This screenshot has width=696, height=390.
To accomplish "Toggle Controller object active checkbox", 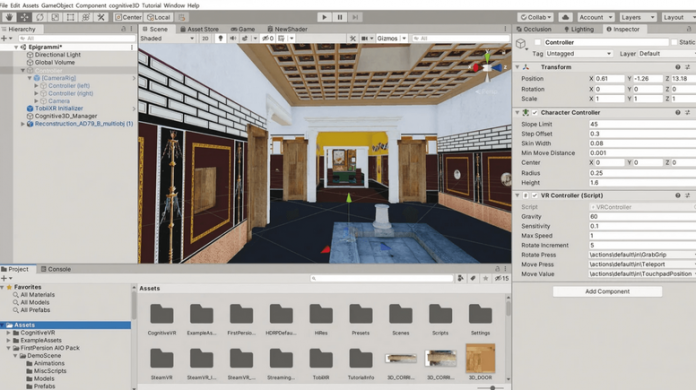I will (x=538, y=42).
